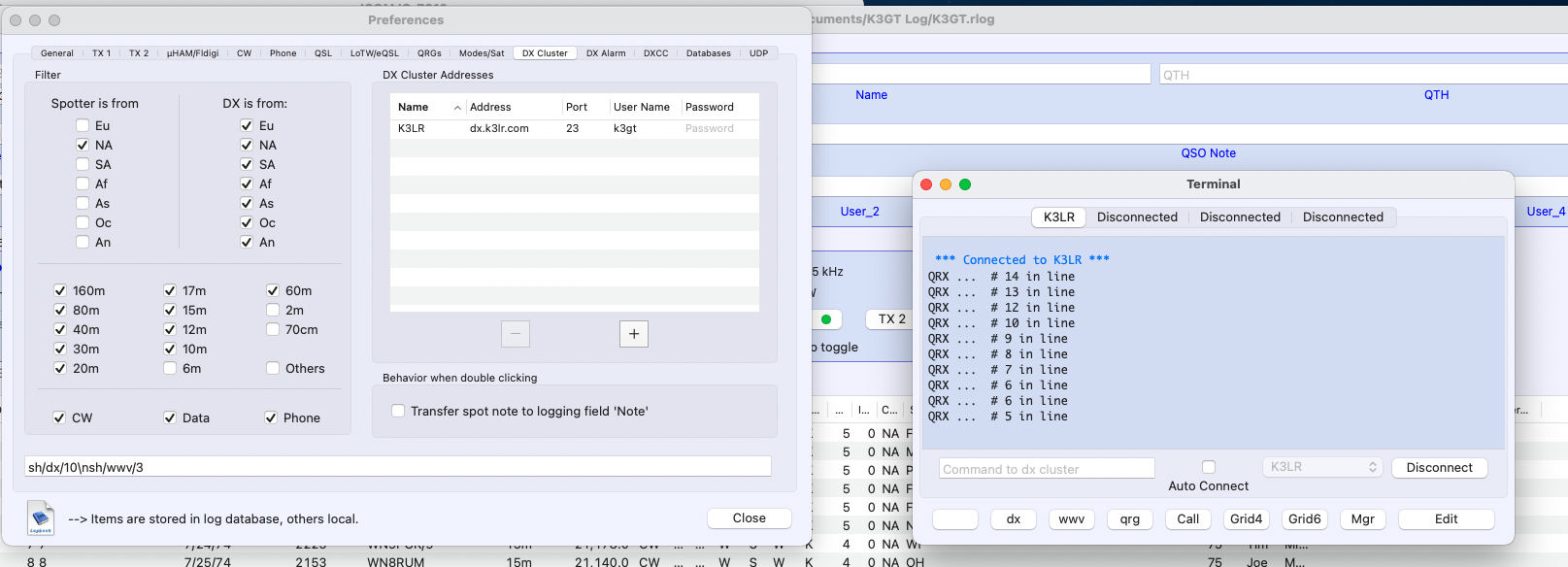
Task: Click the wwv macro button
Action: point(1071,519)
